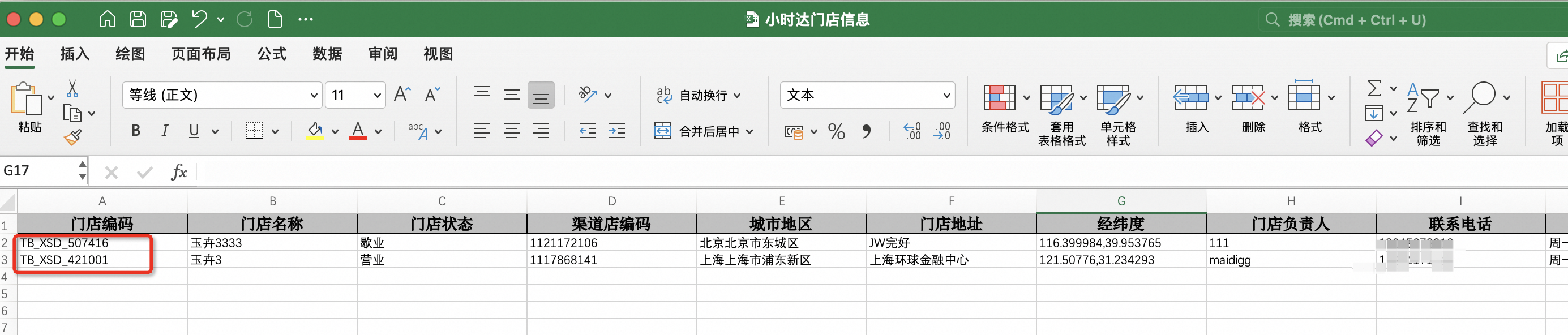Create a new document icon
This screenshot has width=1568, height=335.
(275, 19)
